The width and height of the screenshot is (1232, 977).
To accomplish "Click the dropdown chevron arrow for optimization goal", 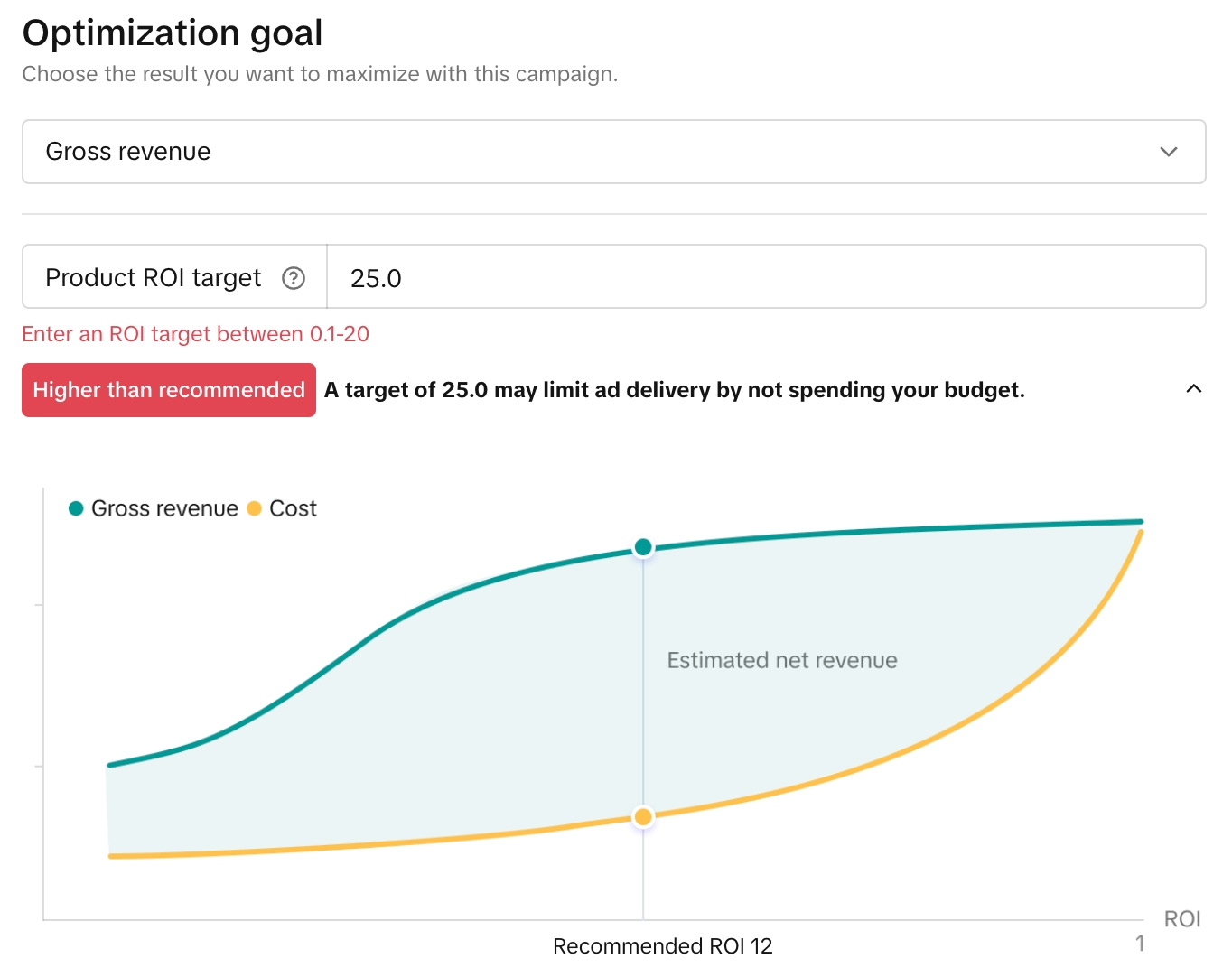I will 1169,152.
